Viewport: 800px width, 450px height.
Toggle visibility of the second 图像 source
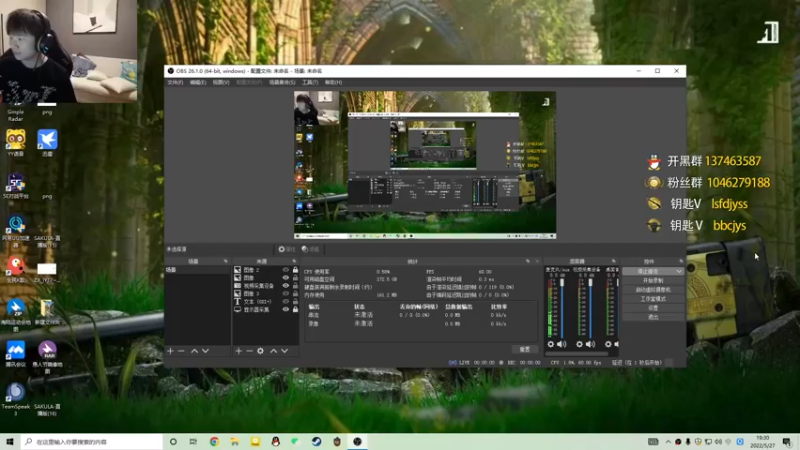point(286,278)
